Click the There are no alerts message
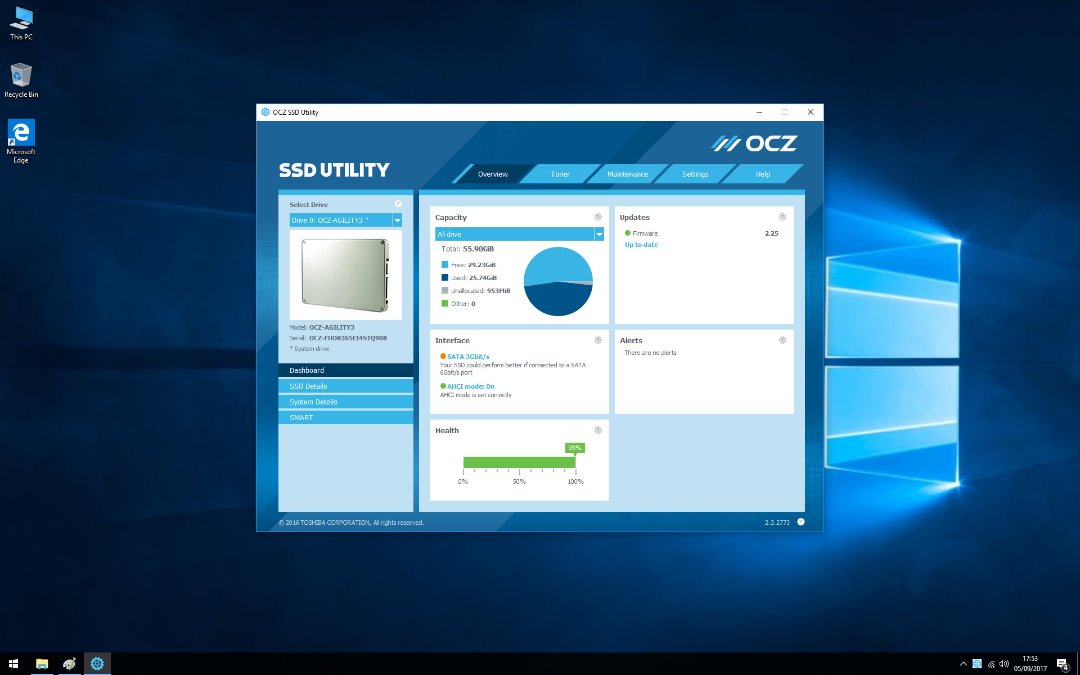 pos(650,353)
